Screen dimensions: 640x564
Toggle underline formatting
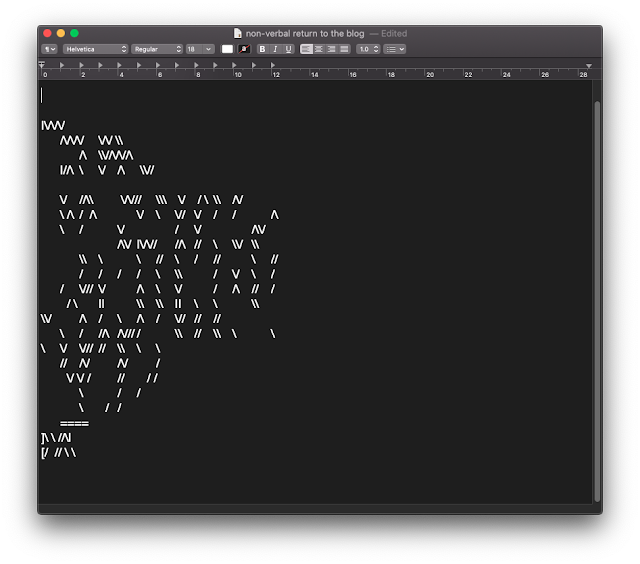(289, 49)
